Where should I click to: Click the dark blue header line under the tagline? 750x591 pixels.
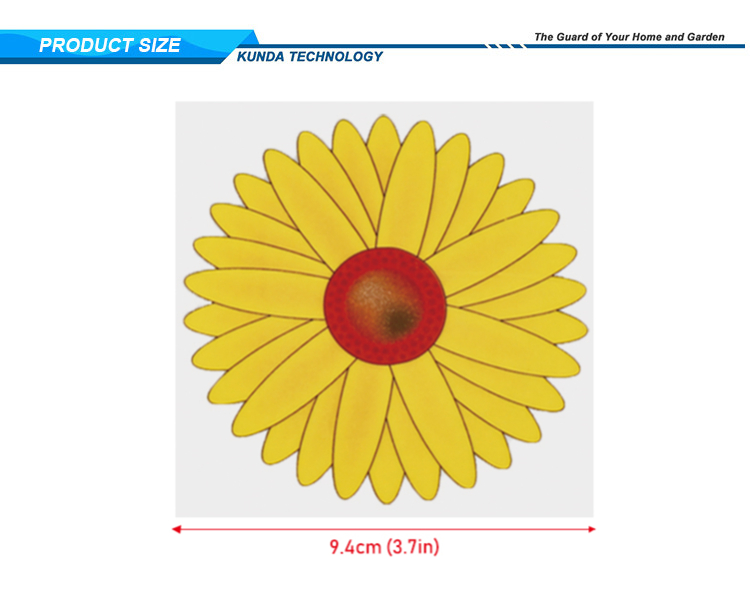click(640, 46)
